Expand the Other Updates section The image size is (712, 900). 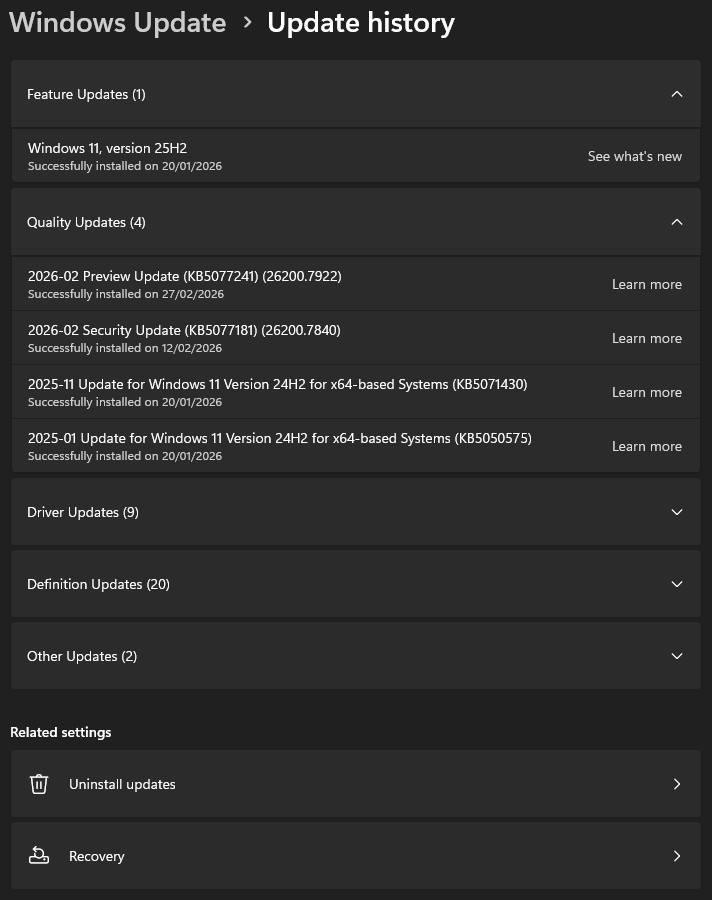[676, 656]
